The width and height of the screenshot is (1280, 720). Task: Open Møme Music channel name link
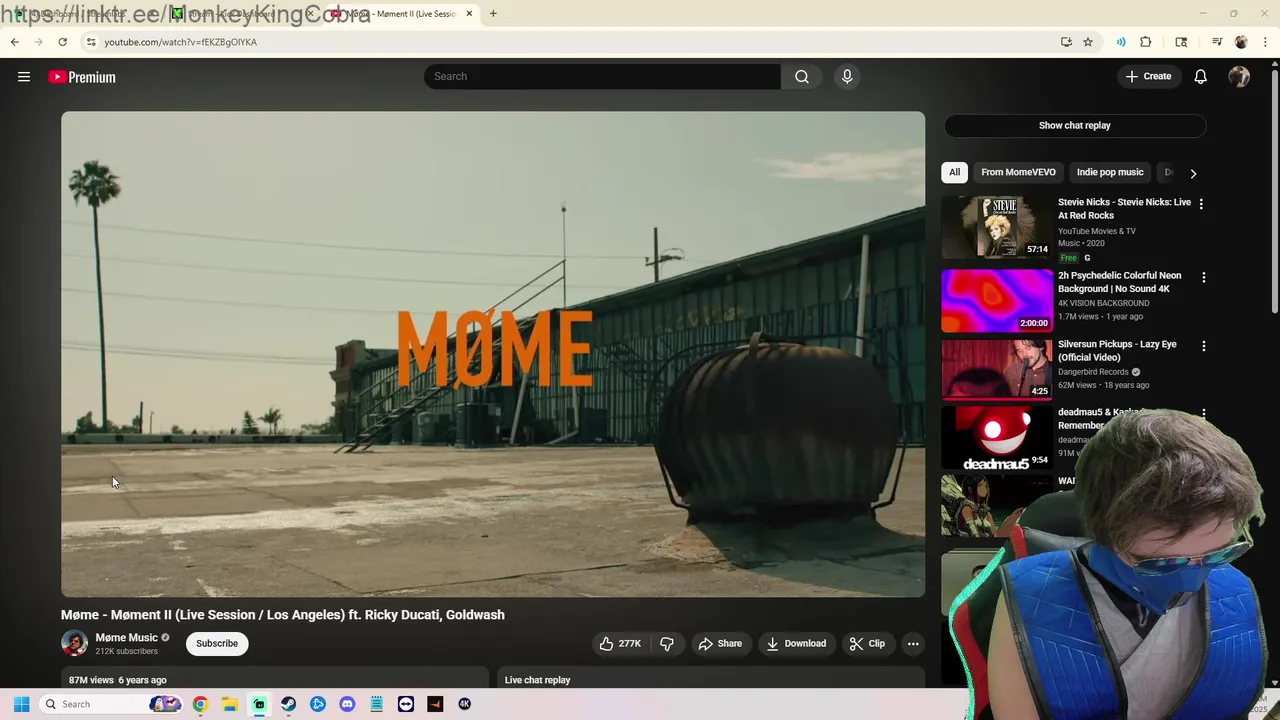point(127,638)
